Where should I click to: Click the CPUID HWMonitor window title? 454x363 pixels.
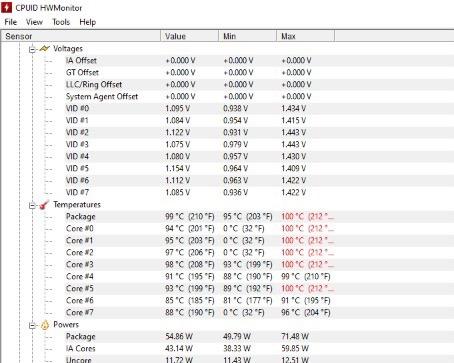[x=49, y=8]
